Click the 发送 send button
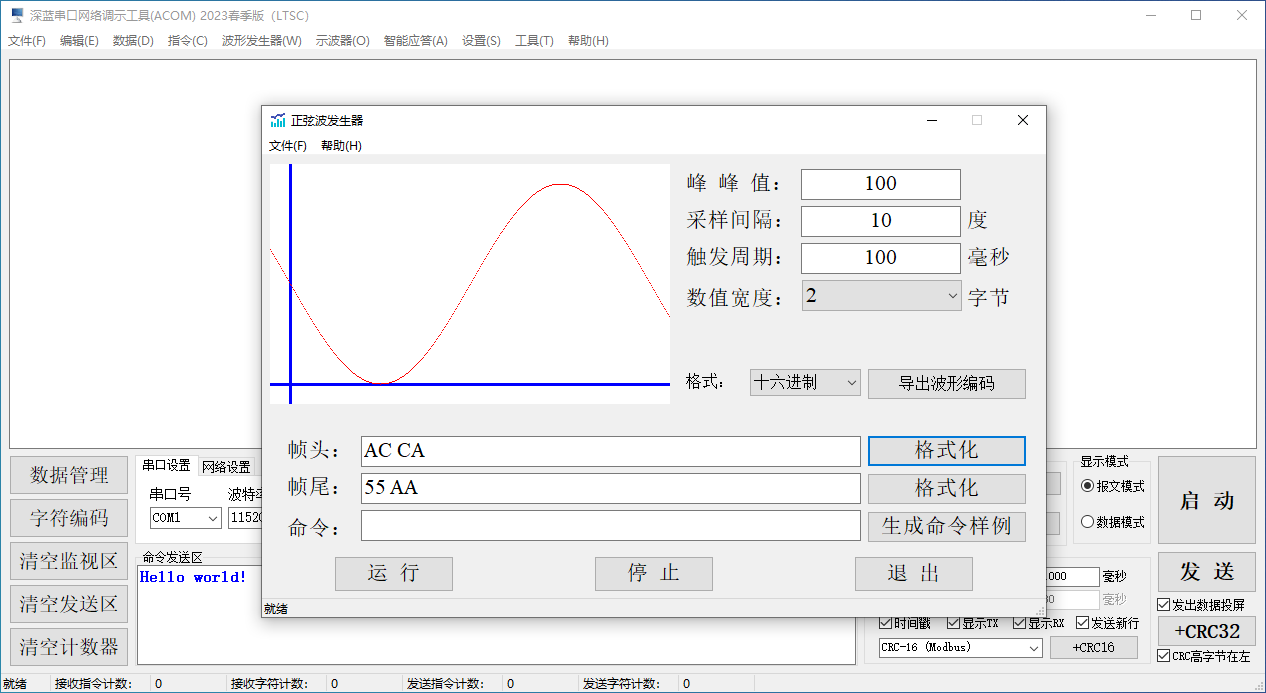 (x=1207, y=572)
